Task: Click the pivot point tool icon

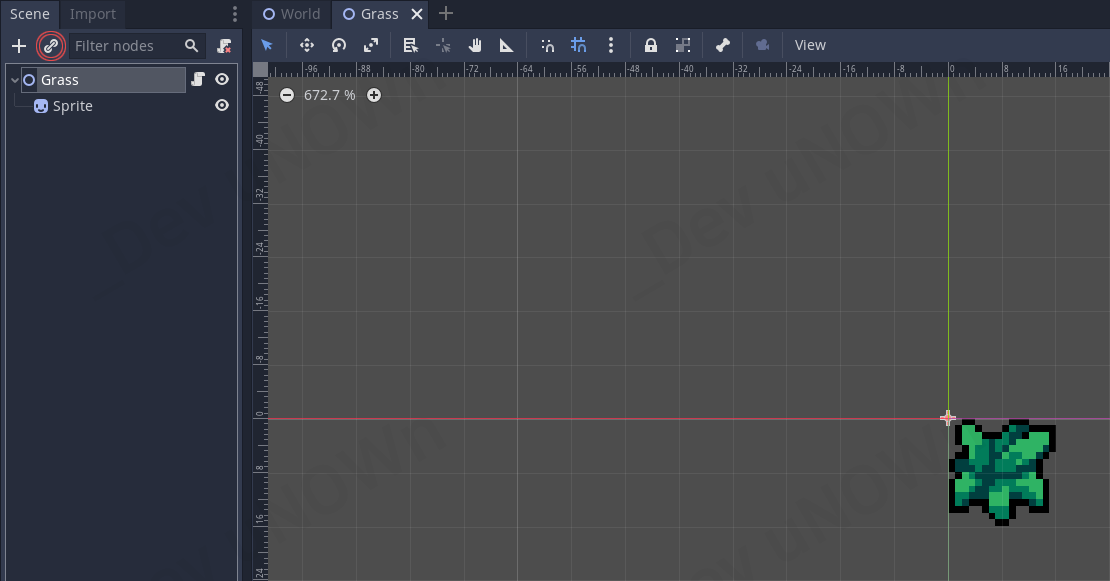Action: (x=443, y=46)
